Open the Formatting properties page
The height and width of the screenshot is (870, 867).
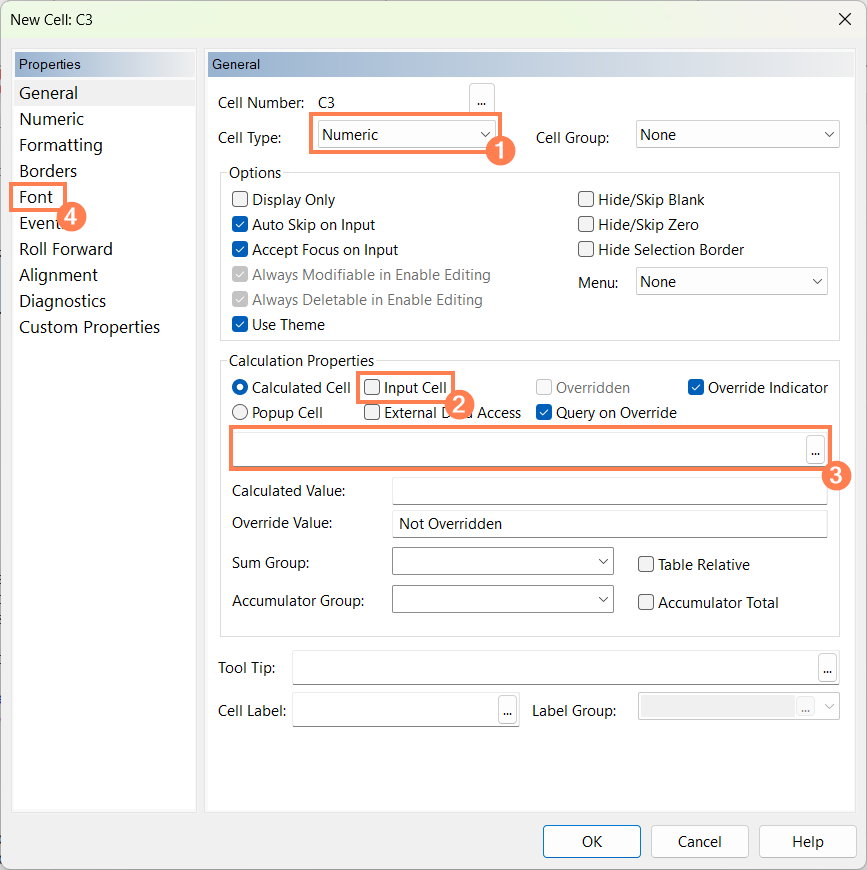(61, 145)
